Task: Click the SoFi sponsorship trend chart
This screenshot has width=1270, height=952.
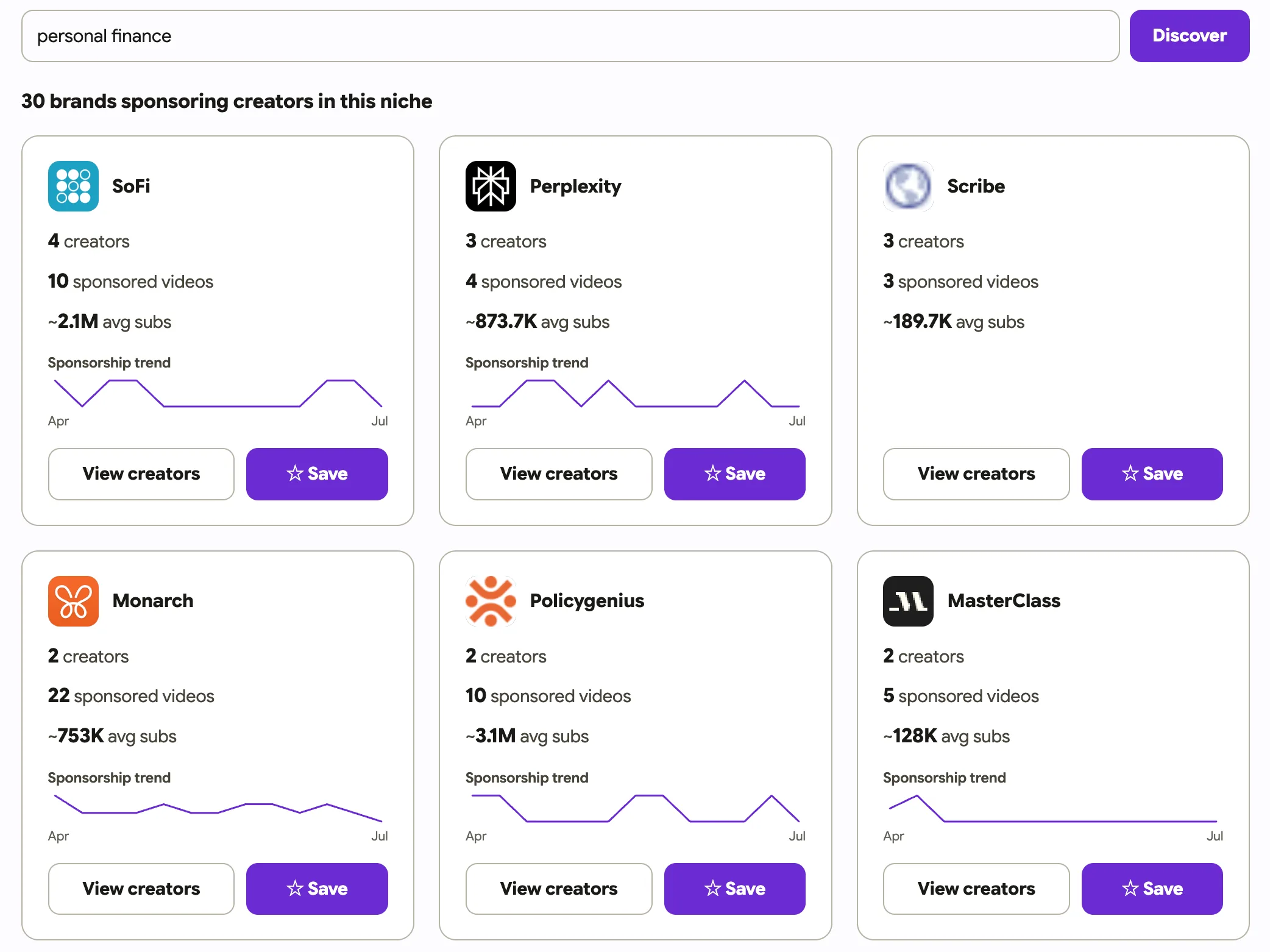Action: click(218, 393)
